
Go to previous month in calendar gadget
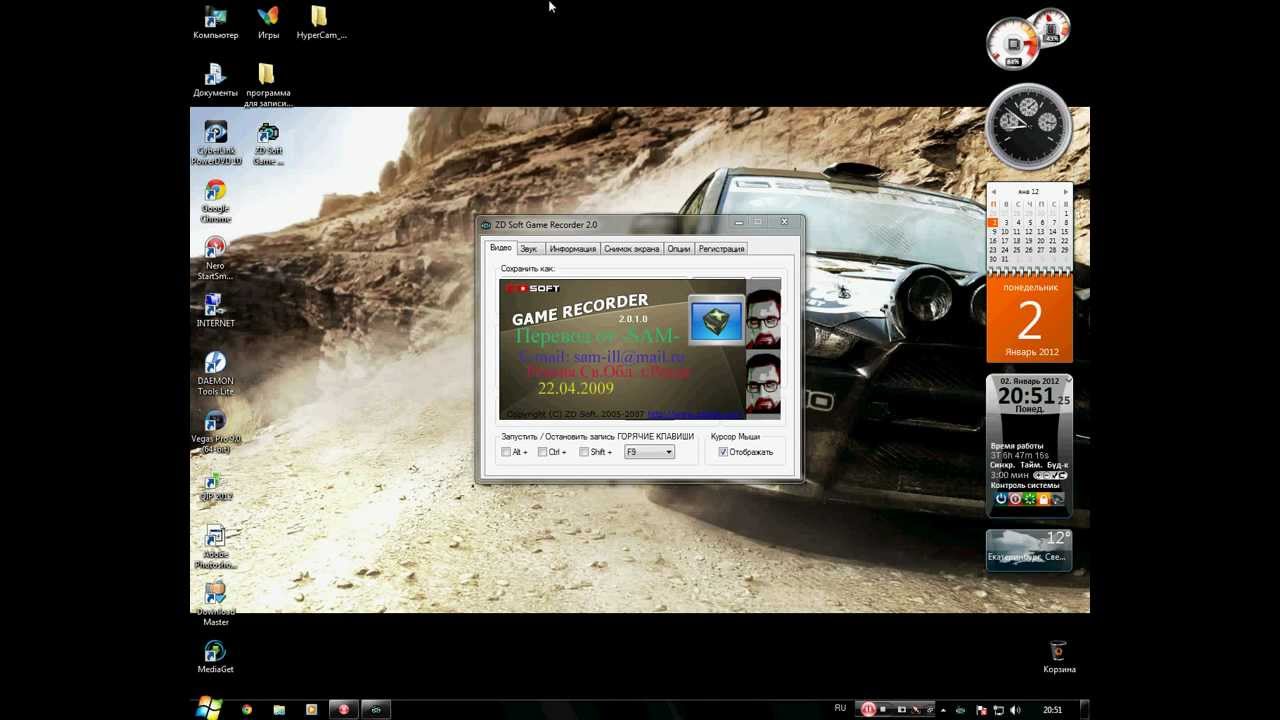point(993,191)
